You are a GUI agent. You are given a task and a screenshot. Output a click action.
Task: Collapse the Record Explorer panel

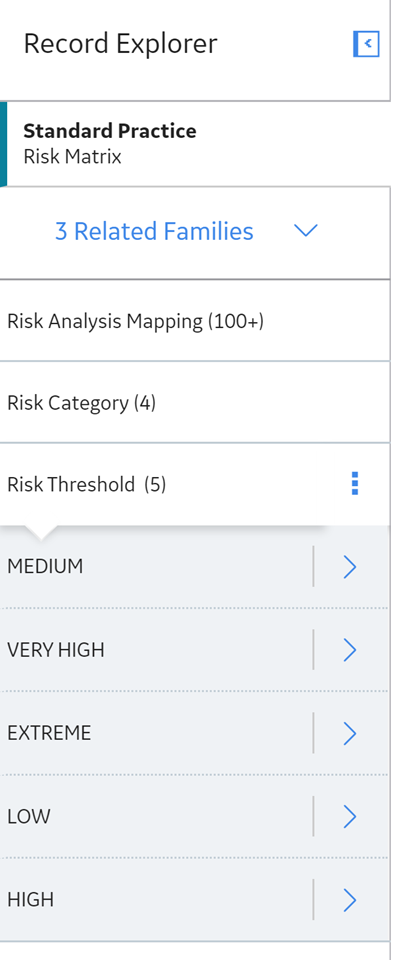(366, 44)
